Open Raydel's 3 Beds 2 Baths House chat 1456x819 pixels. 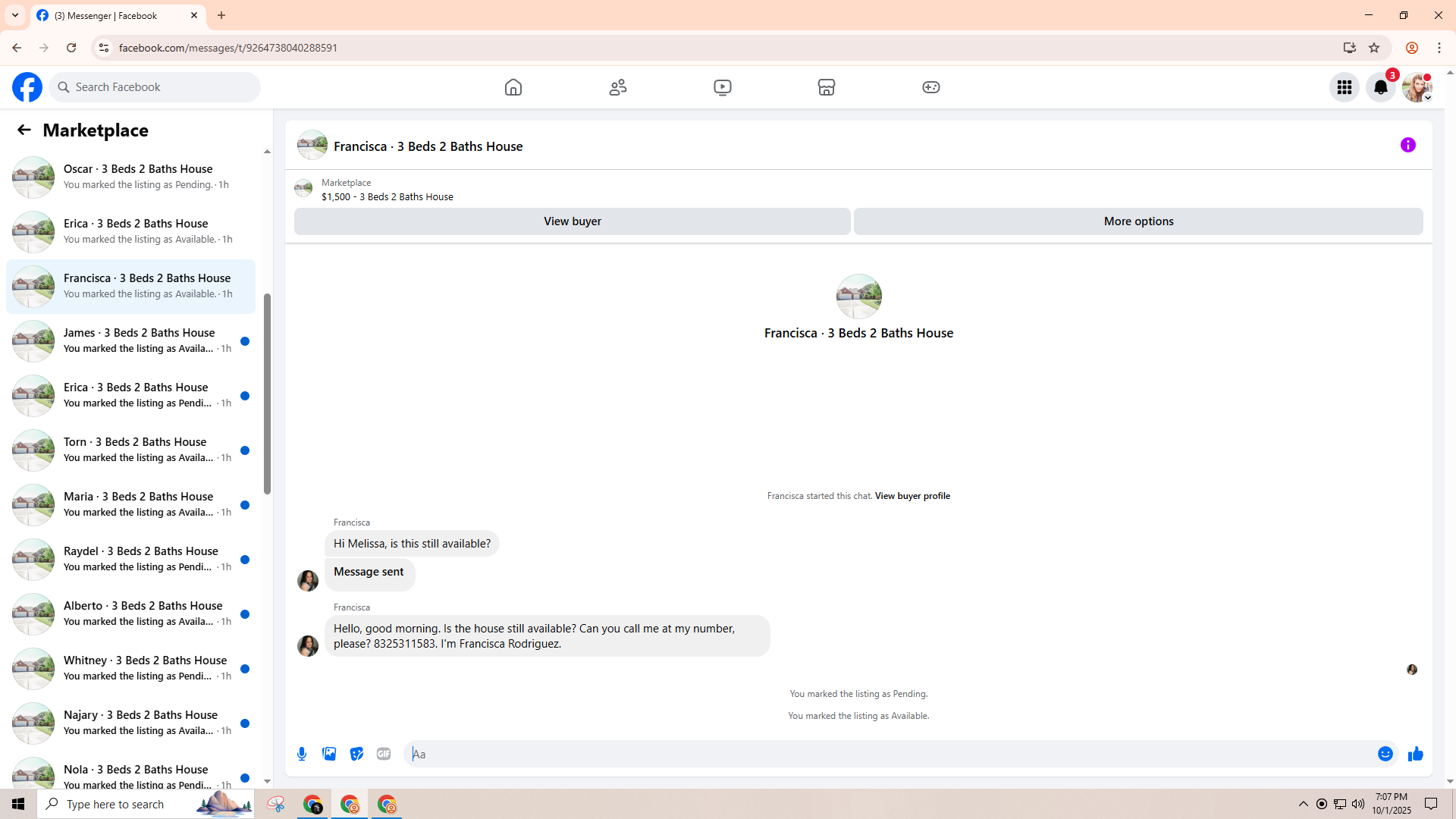[130, 559]
